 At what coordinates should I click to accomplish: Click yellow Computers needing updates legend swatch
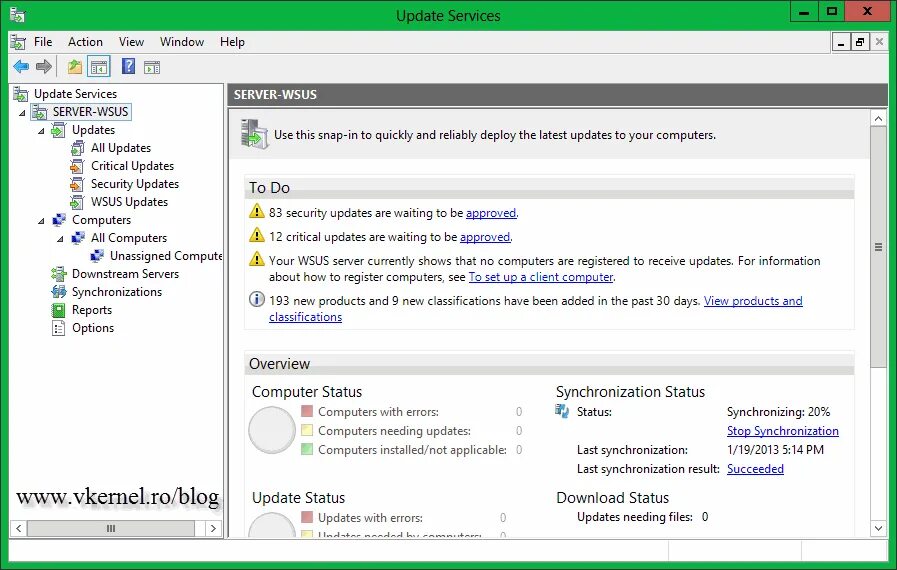[307, 430]
